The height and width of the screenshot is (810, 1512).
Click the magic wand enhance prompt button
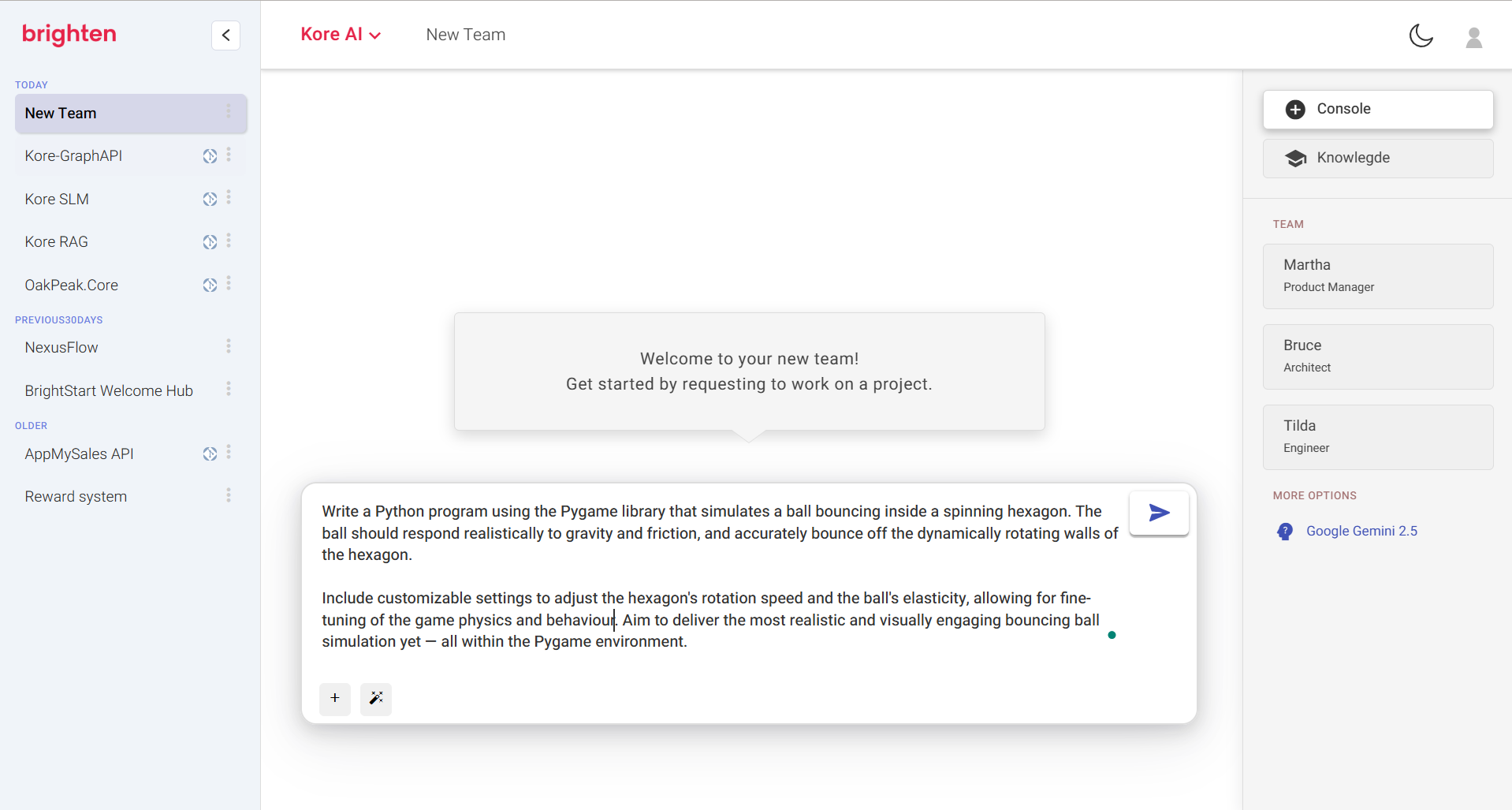tap(376, 699)
